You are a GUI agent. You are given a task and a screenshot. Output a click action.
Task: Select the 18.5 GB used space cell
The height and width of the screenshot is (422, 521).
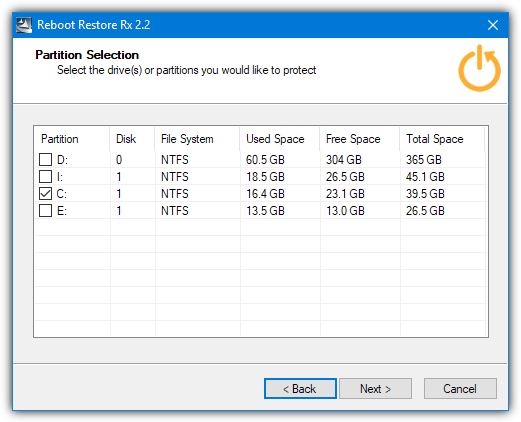tap(265, 177)
